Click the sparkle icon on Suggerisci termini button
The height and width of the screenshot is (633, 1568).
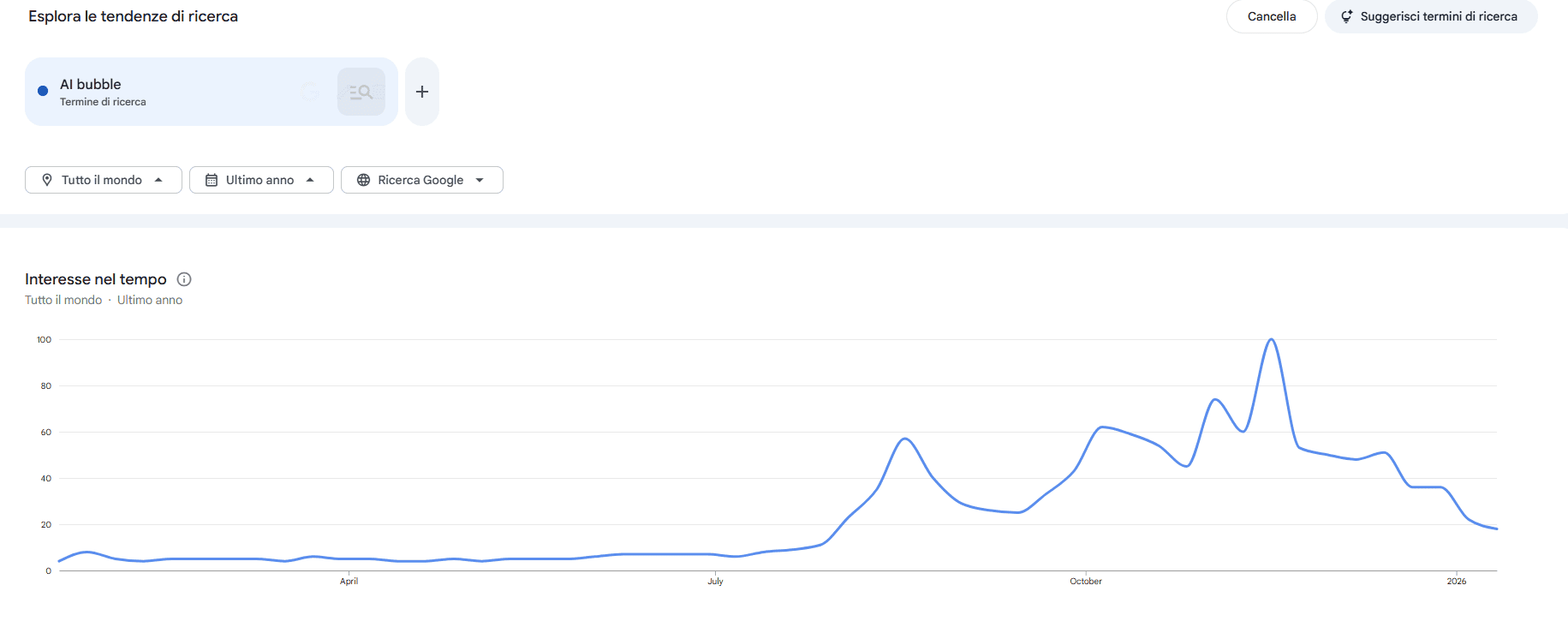pos(1346,16)
